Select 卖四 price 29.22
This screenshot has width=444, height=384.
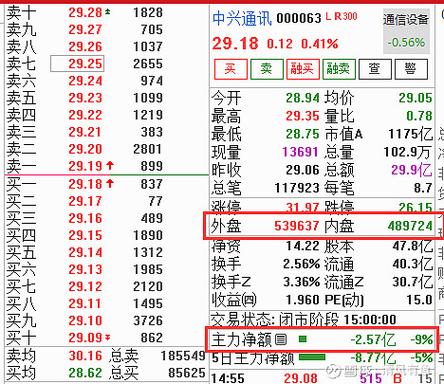[85, 115]
